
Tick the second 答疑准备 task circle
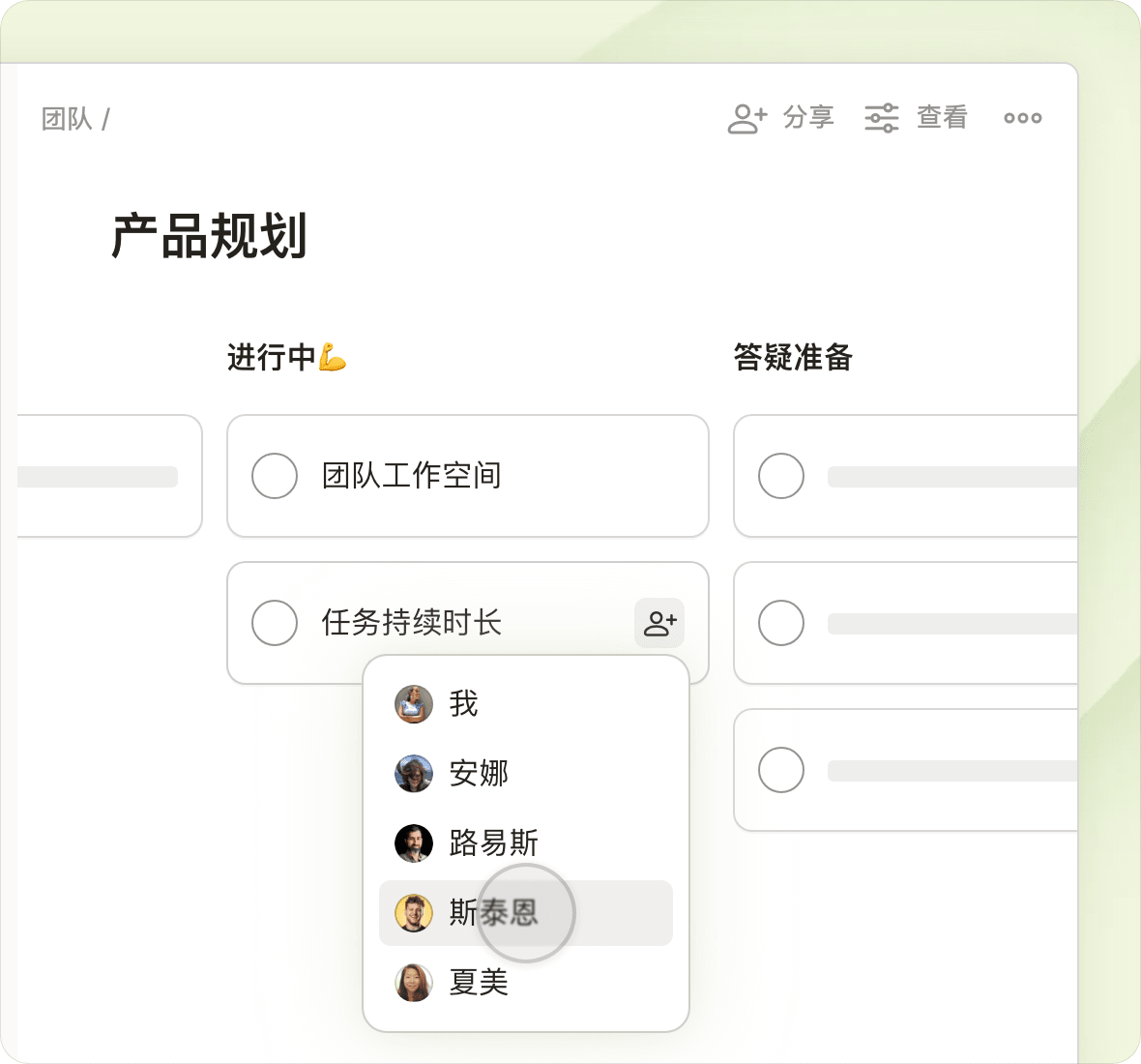coord(780,623)
